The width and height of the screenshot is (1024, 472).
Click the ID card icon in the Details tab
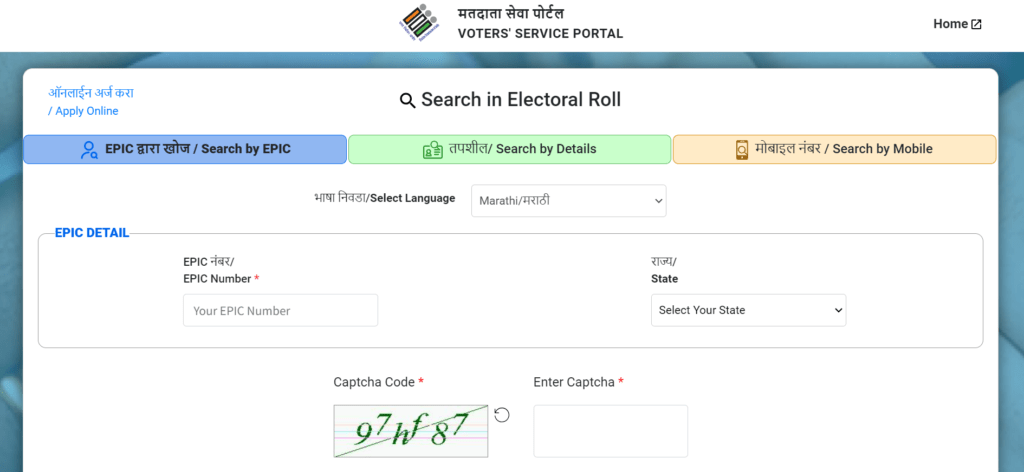(433, 149)
